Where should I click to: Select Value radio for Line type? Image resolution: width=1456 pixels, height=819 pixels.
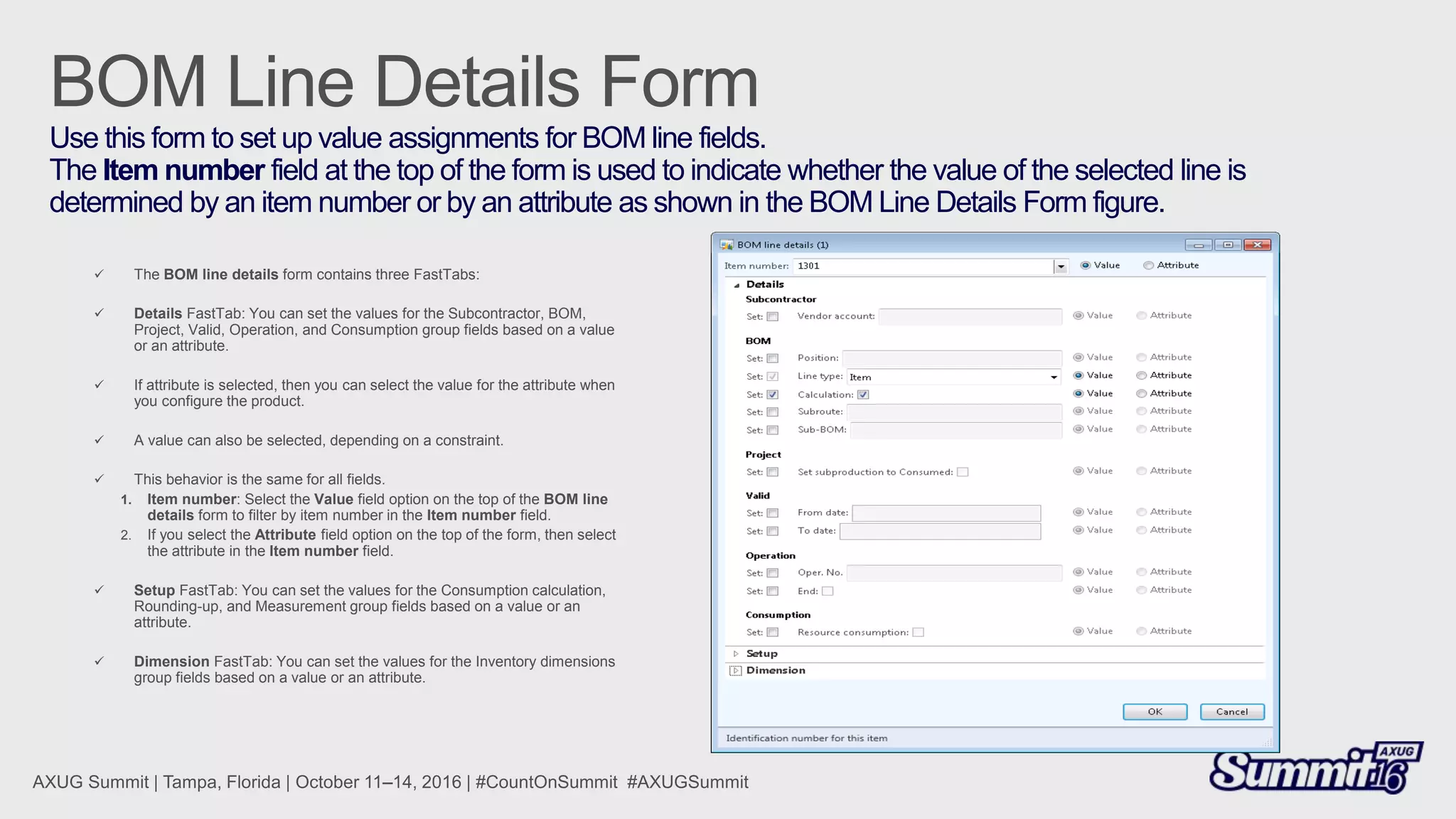(1078, 375)
